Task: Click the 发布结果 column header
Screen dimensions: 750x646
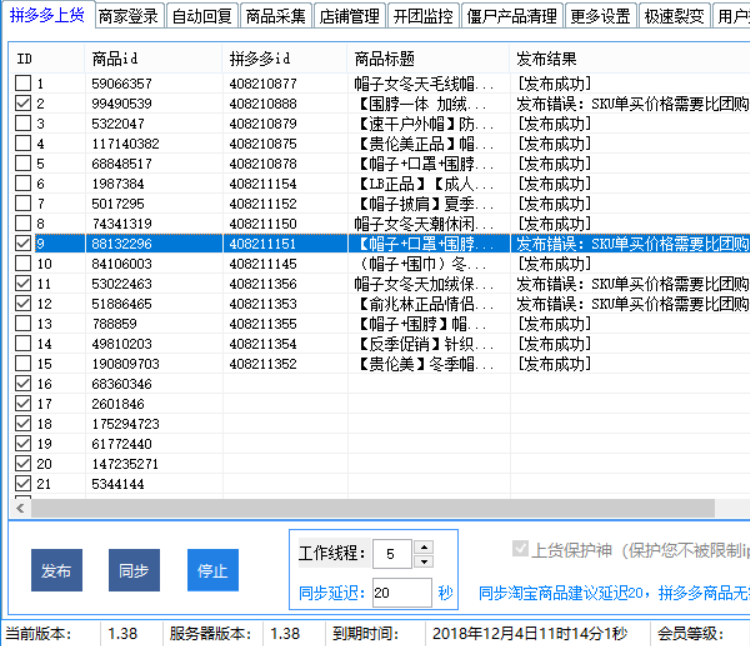Action: point(629,59)
